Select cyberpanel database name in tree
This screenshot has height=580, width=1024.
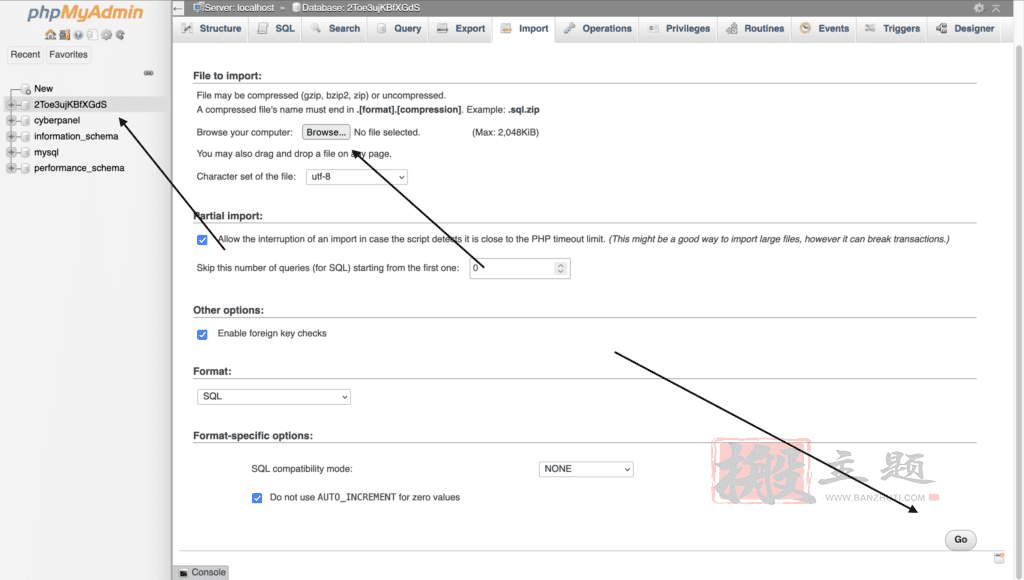click(x=57, y=121)
